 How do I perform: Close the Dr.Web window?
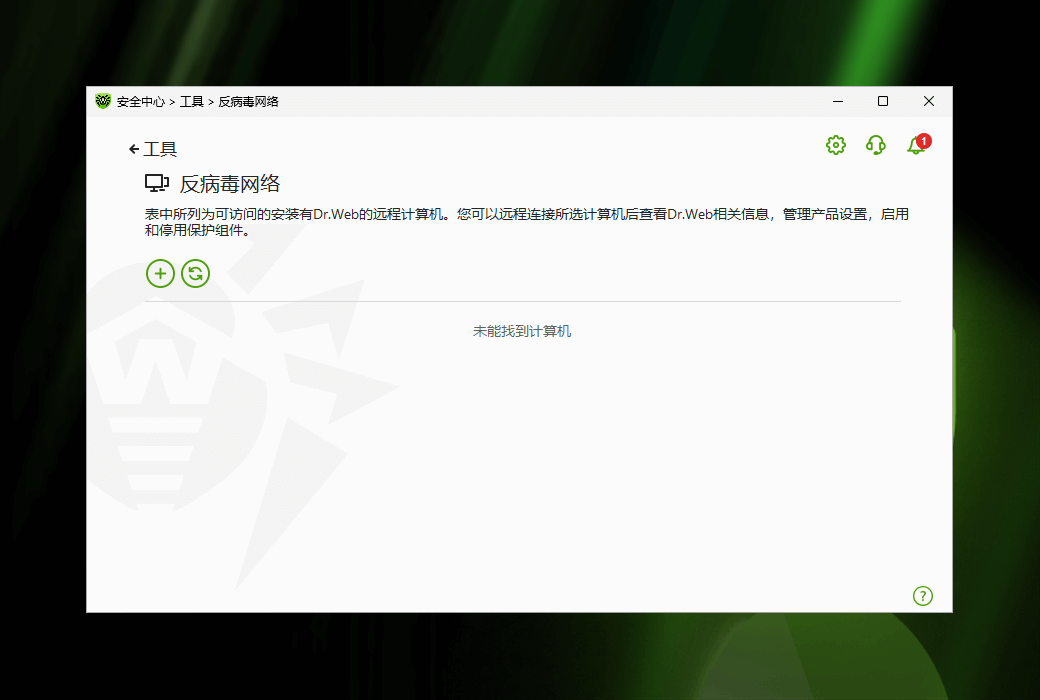coord(929,102)
